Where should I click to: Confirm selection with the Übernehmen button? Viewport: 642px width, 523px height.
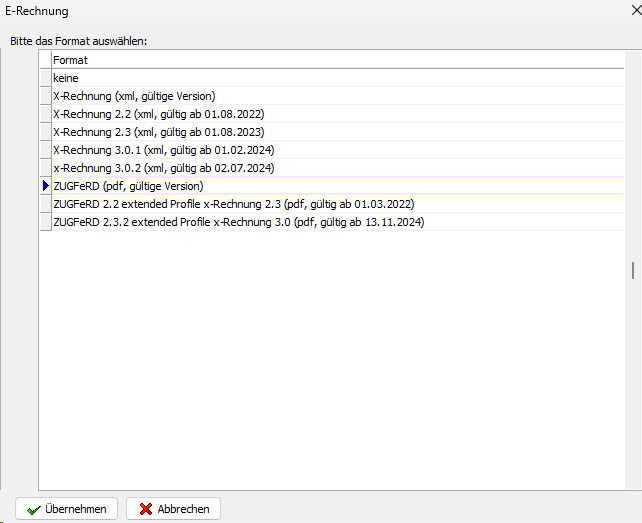tap(67, 509)
